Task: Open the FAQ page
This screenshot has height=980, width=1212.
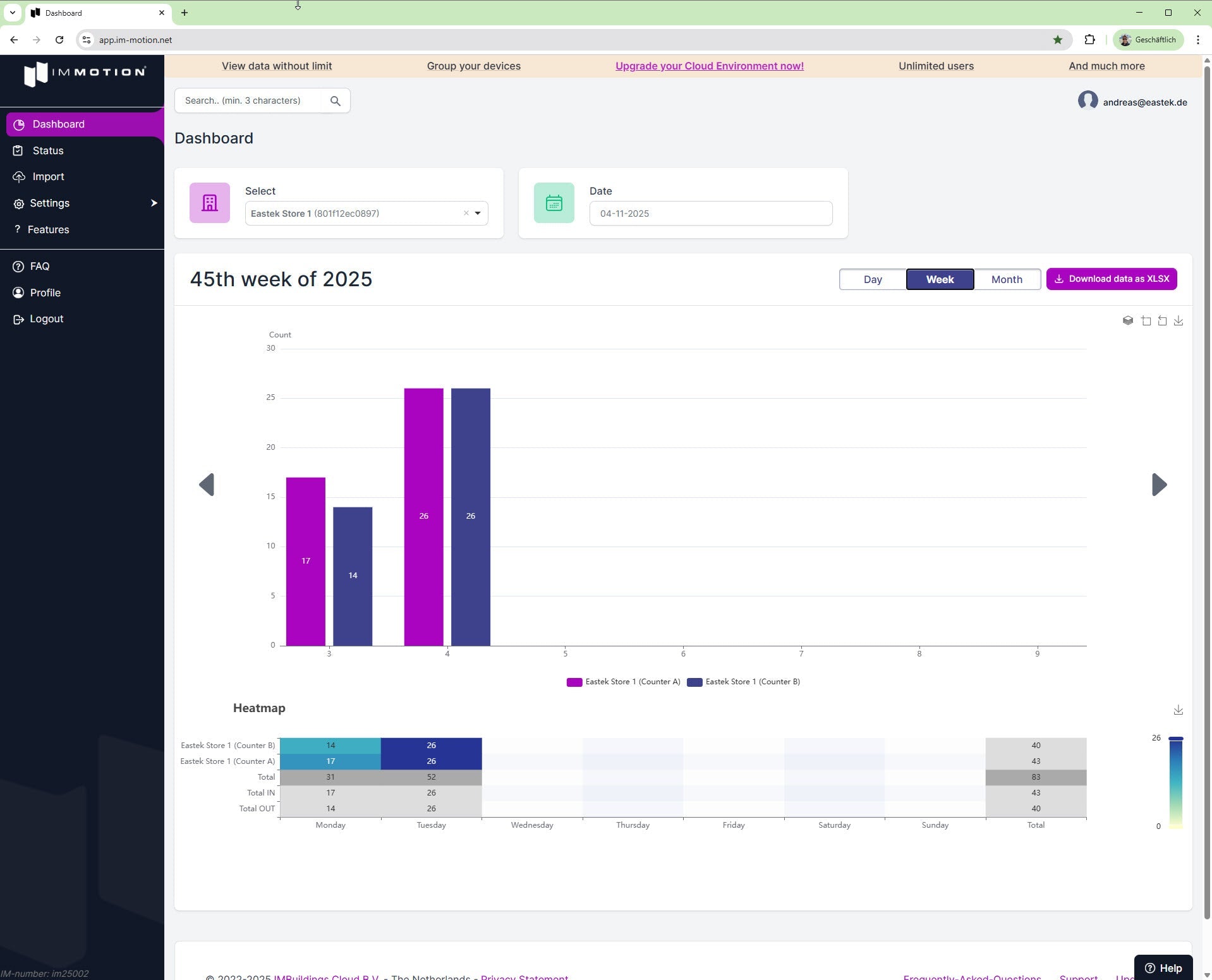Action: [39, 266]
